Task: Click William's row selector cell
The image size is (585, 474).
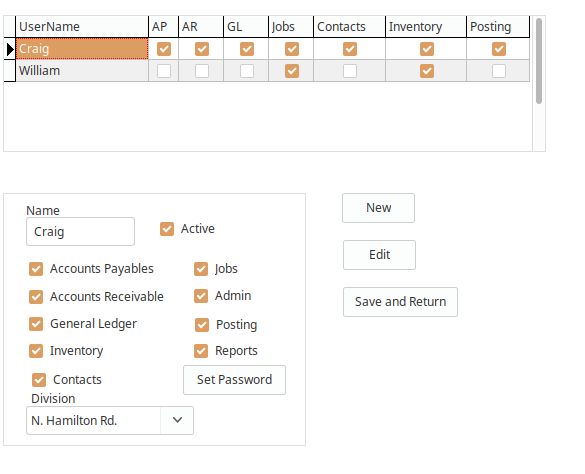Action: 10,71
